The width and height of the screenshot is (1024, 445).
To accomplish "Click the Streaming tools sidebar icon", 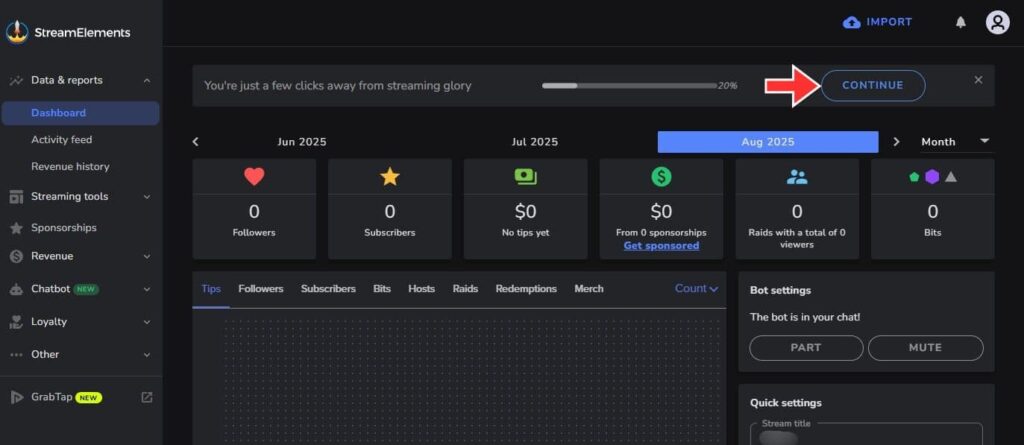I will click(x=16, y=197).
